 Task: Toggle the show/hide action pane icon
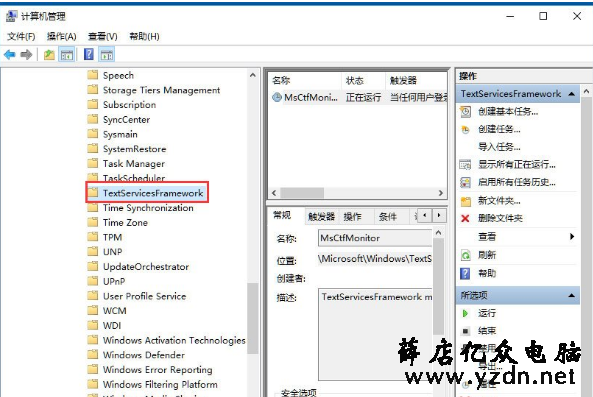(107, 55)
